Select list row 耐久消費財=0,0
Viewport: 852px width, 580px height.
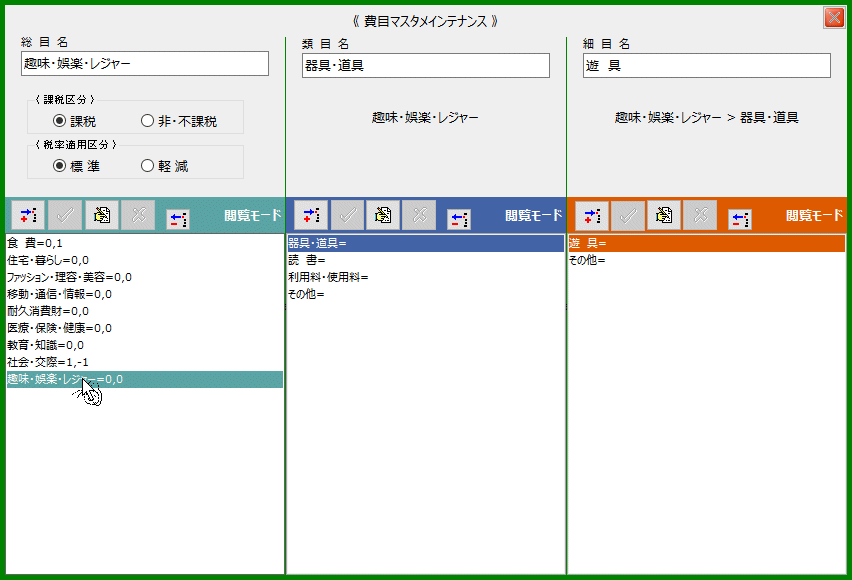(x=145, y=311)
